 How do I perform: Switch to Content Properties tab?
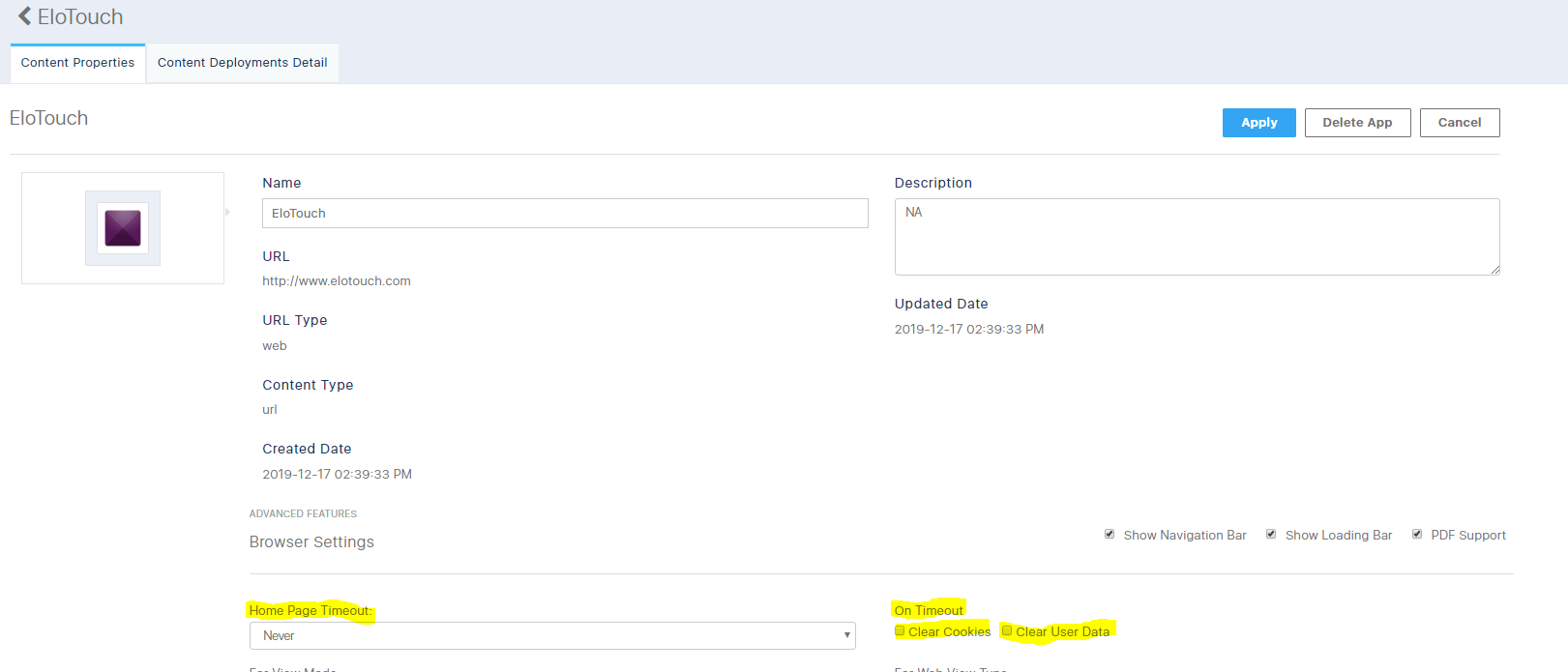click(x=77, y=63)
